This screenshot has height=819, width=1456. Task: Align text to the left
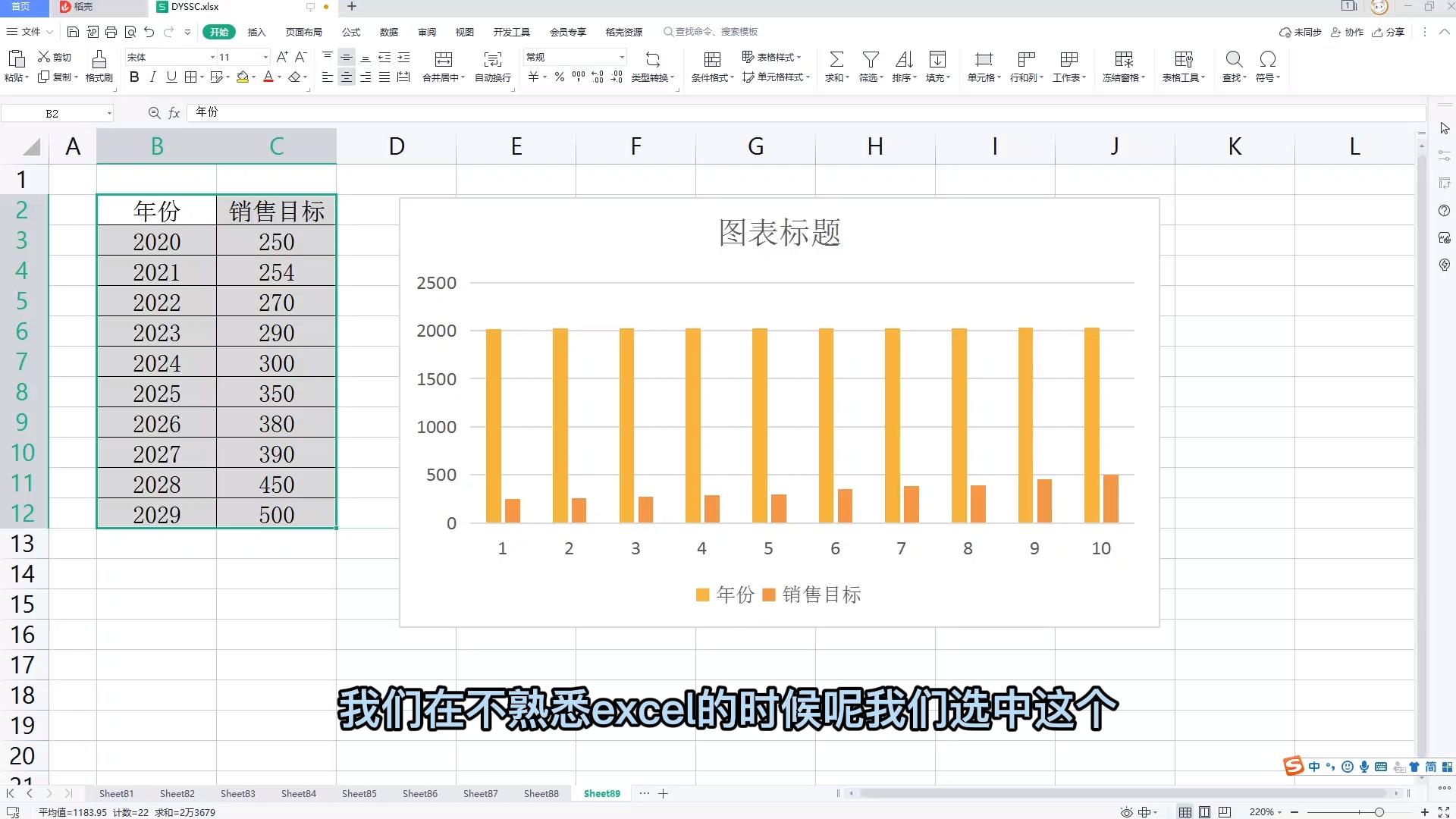(328, 77)
